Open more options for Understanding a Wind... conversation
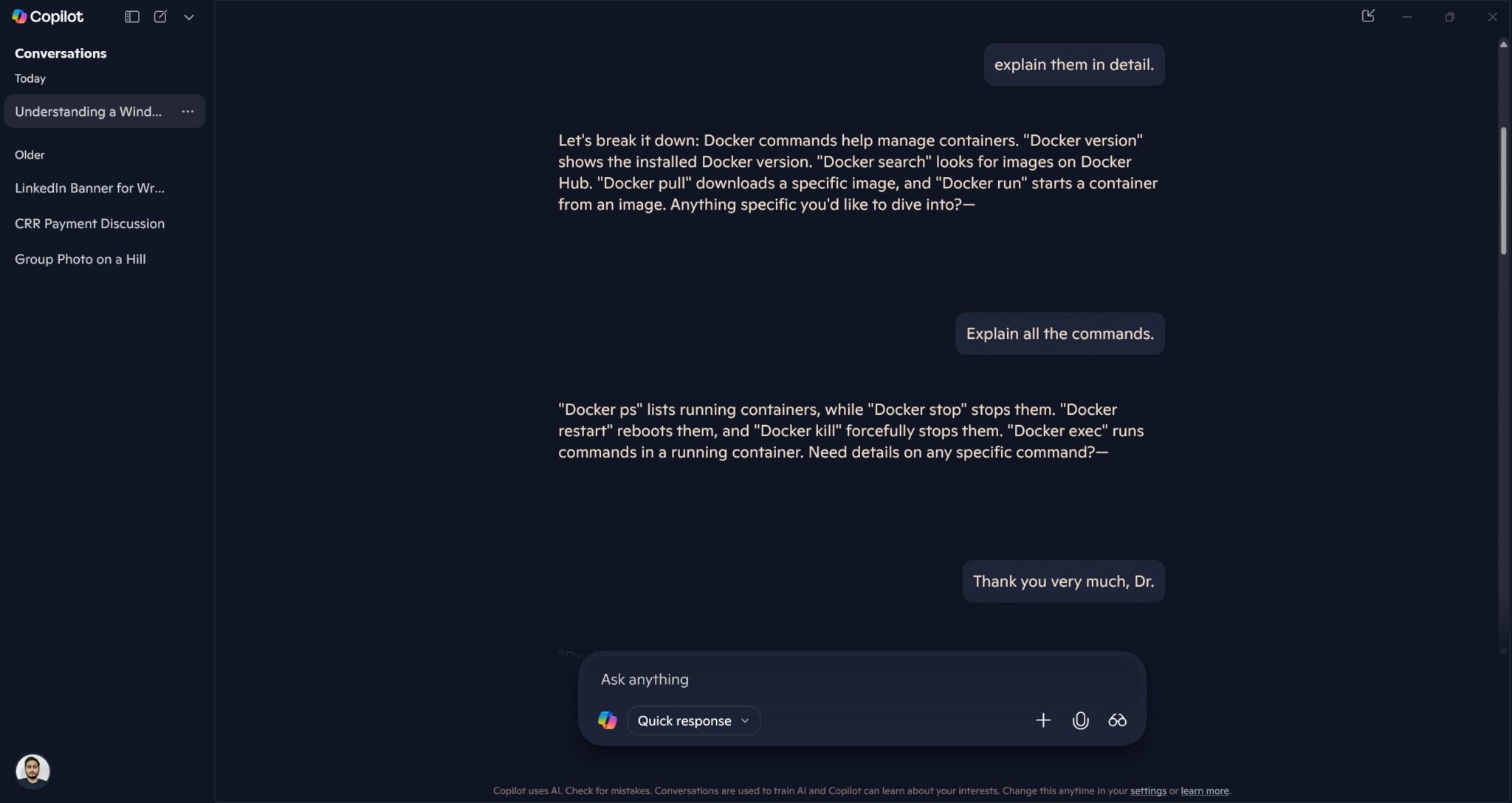 (188, 111)
